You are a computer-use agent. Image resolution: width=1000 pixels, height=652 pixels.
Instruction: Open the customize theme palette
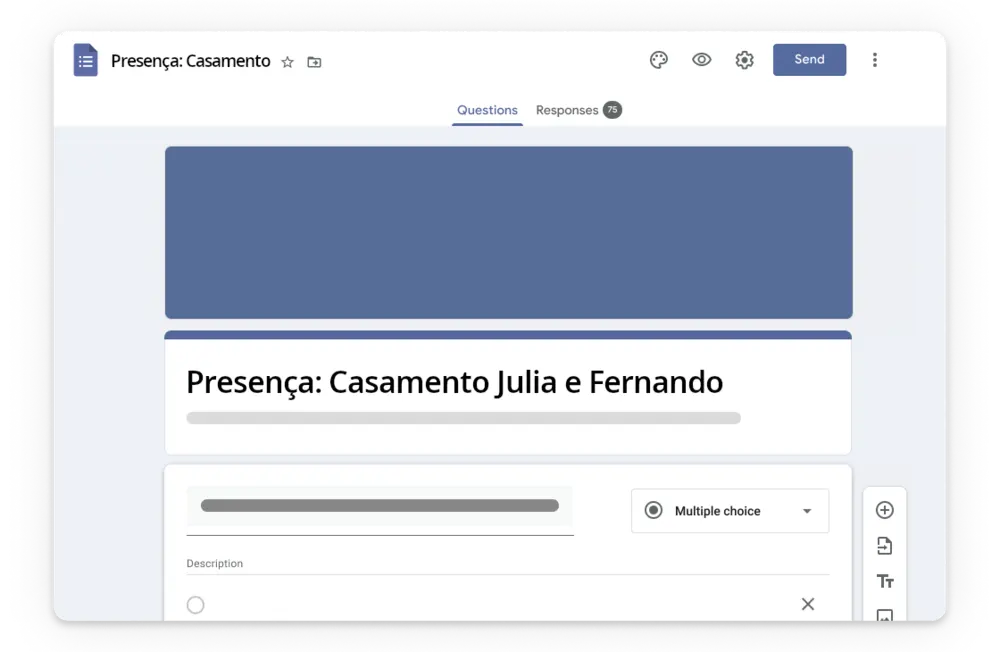pos(659,60)
